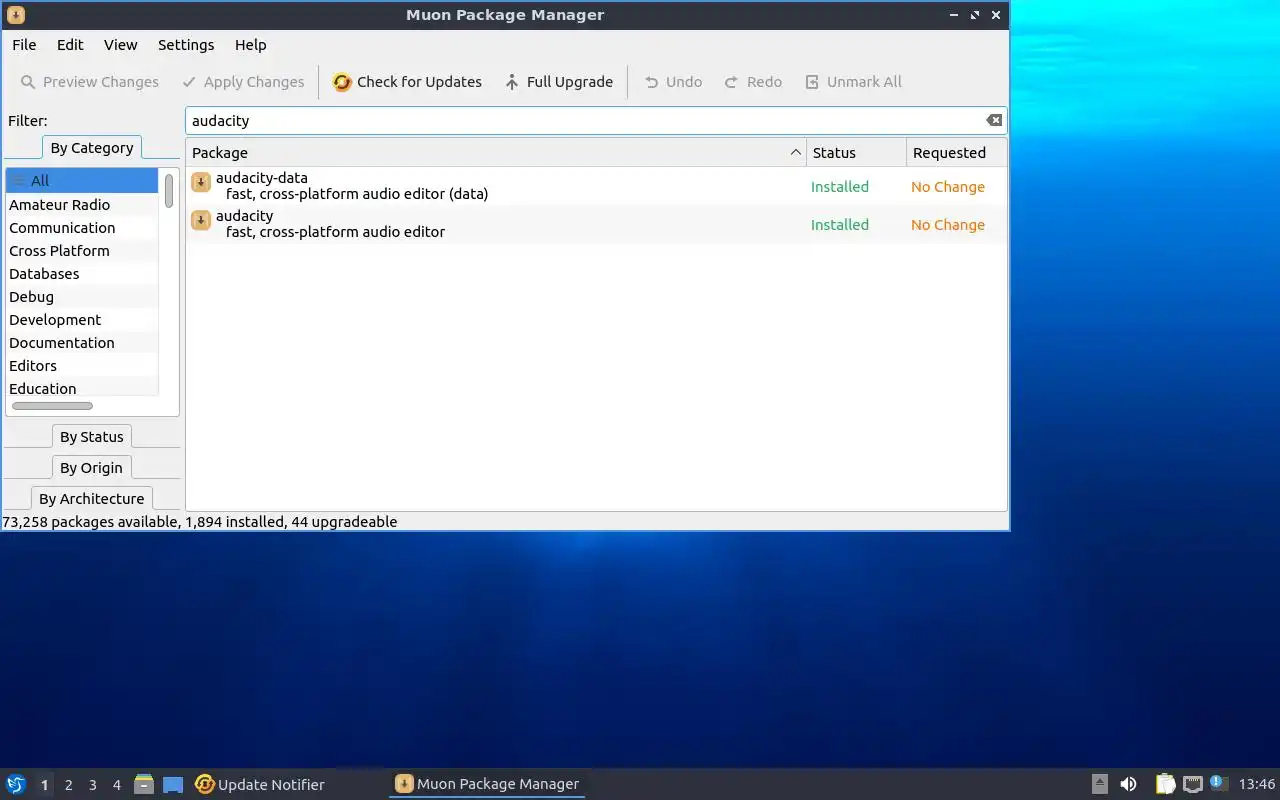
Task: Click No Change for audacity-data
Action: point(948,187)
